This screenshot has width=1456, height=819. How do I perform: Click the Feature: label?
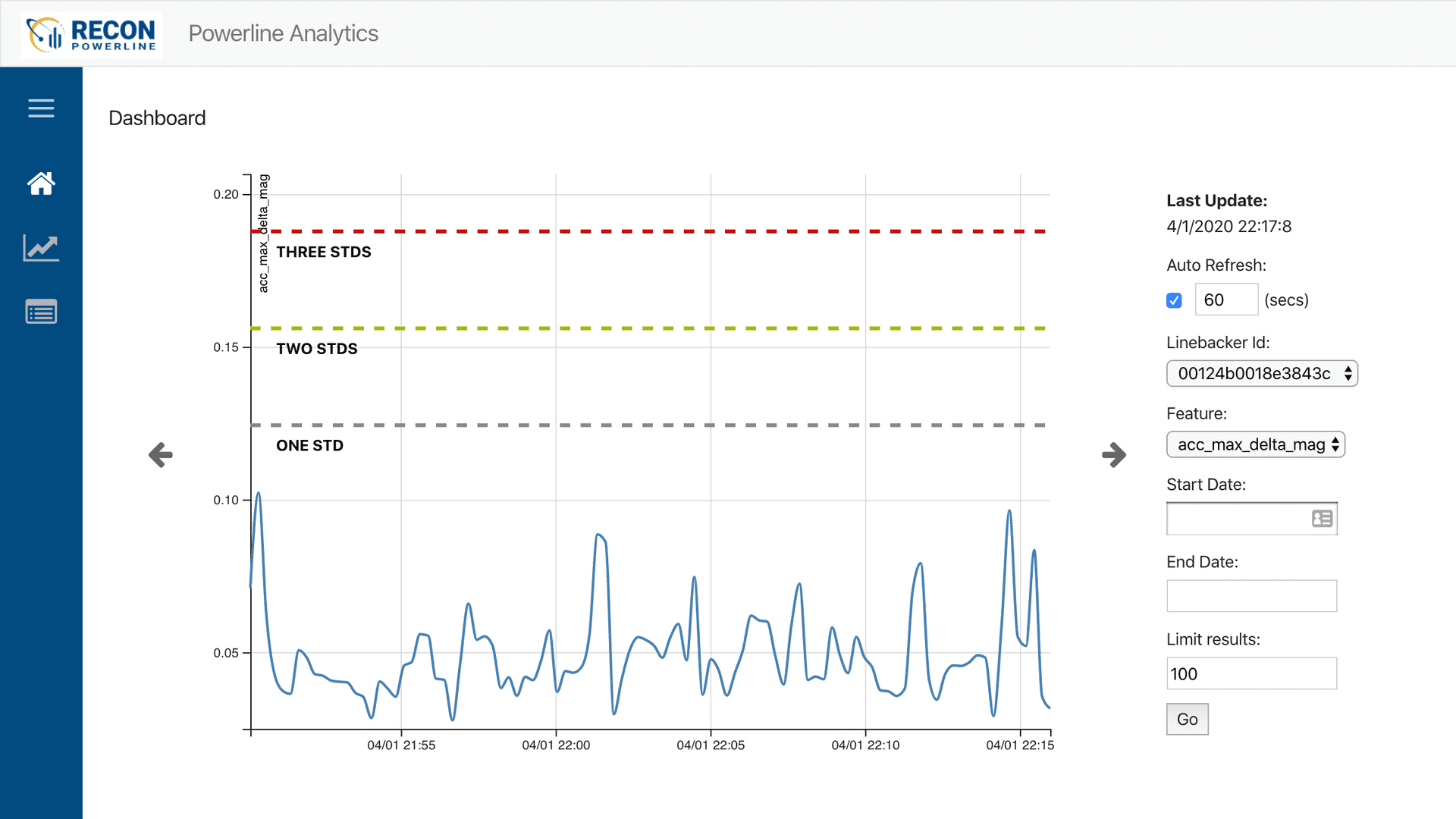[x=1197, y=414]
